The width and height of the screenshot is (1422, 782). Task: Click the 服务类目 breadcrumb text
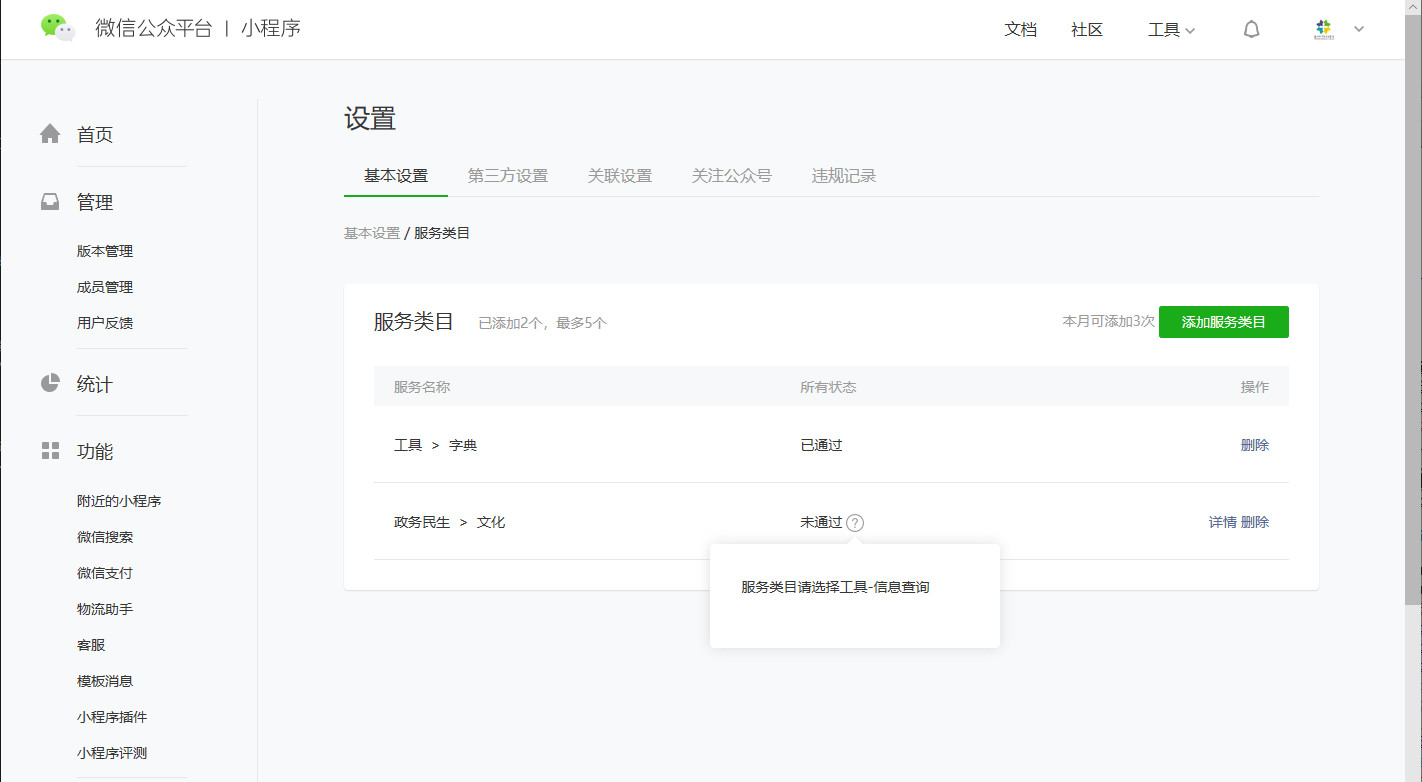tap(442, 233)
